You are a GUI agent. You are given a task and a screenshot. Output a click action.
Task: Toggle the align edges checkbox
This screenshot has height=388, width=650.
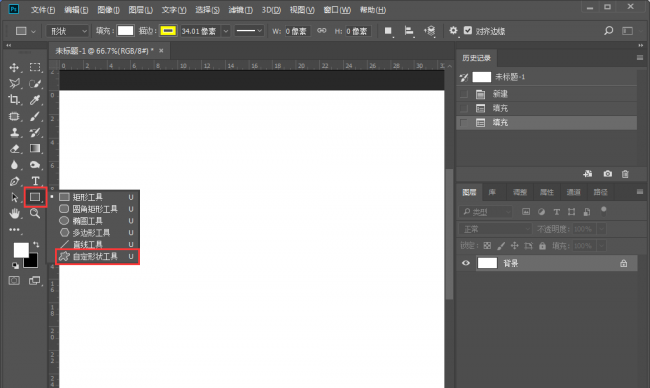[x=468, y=31]
